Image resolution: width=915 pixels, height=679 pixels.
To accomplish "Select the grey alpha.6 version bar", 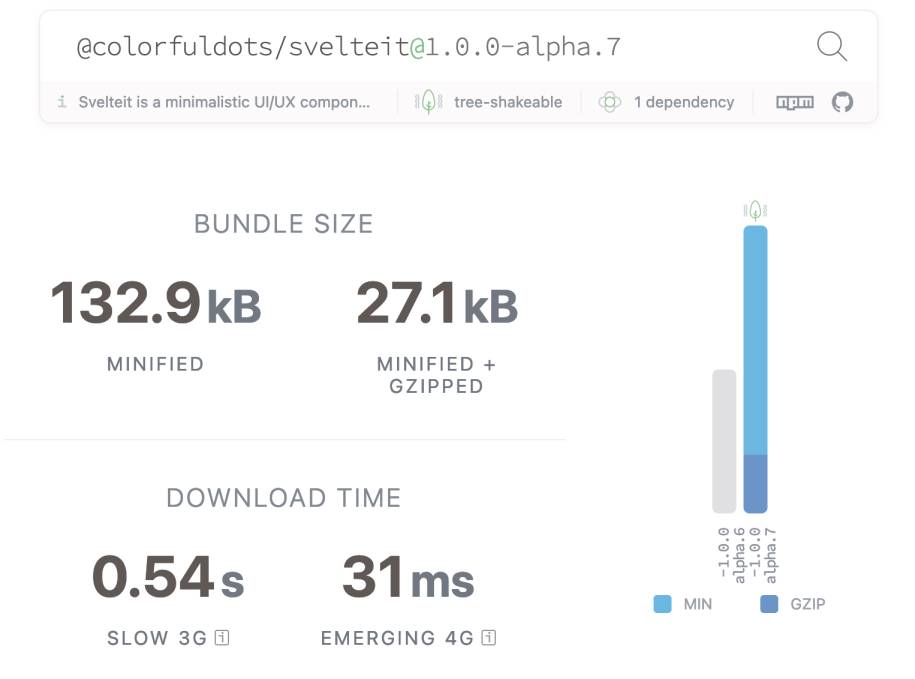I will click(x=724, y=440).
